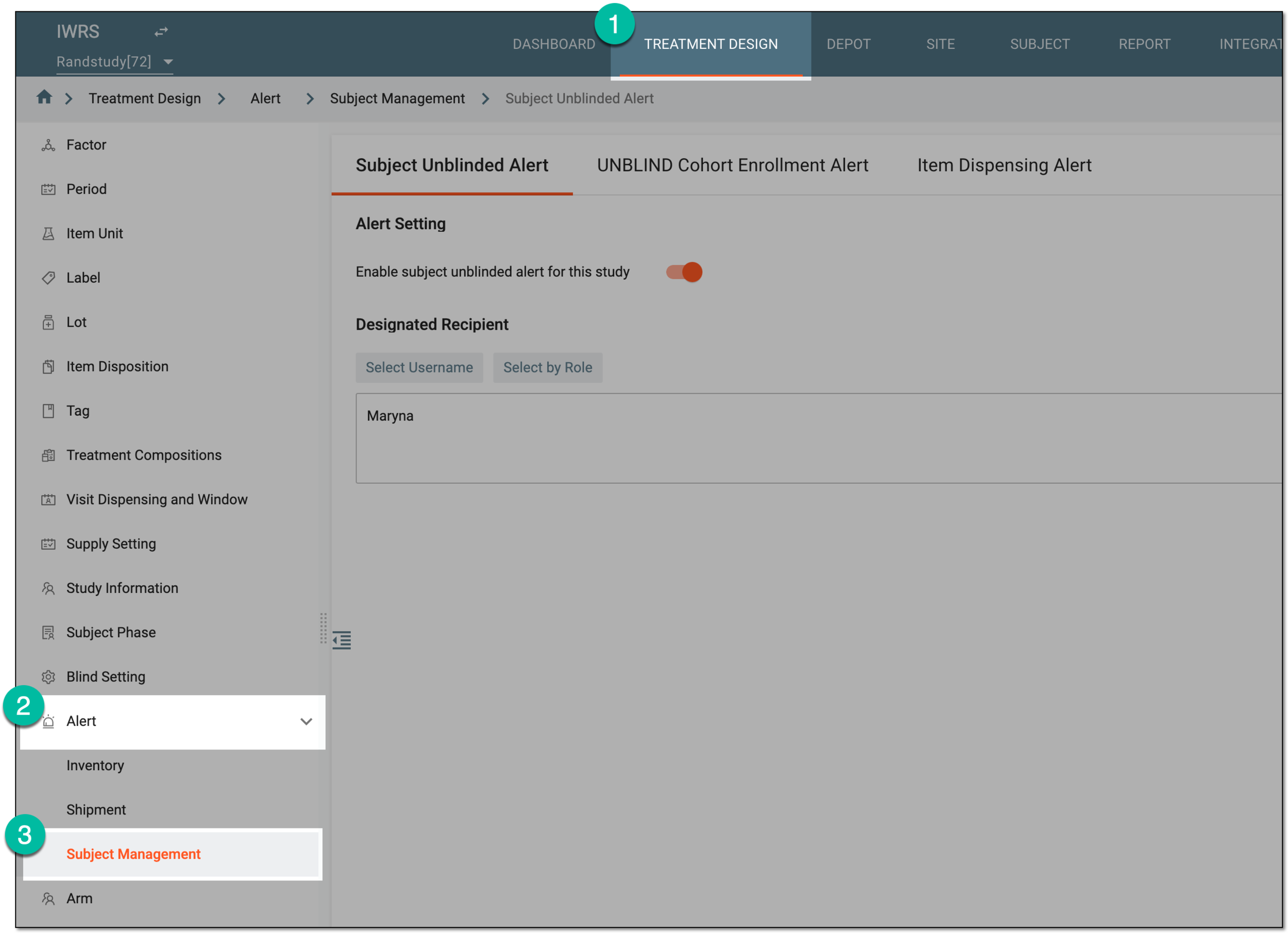Click Treatment Design in the breadcrumb
The height and width of the screenshot is (933, 1288).
[145, 98]
